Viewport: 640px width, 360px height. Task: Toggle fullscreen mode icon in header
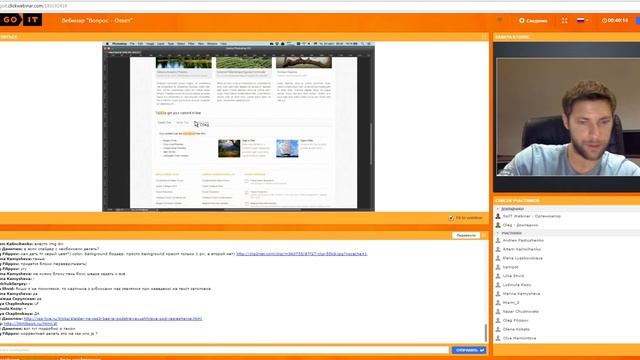[x=564, y=20]
